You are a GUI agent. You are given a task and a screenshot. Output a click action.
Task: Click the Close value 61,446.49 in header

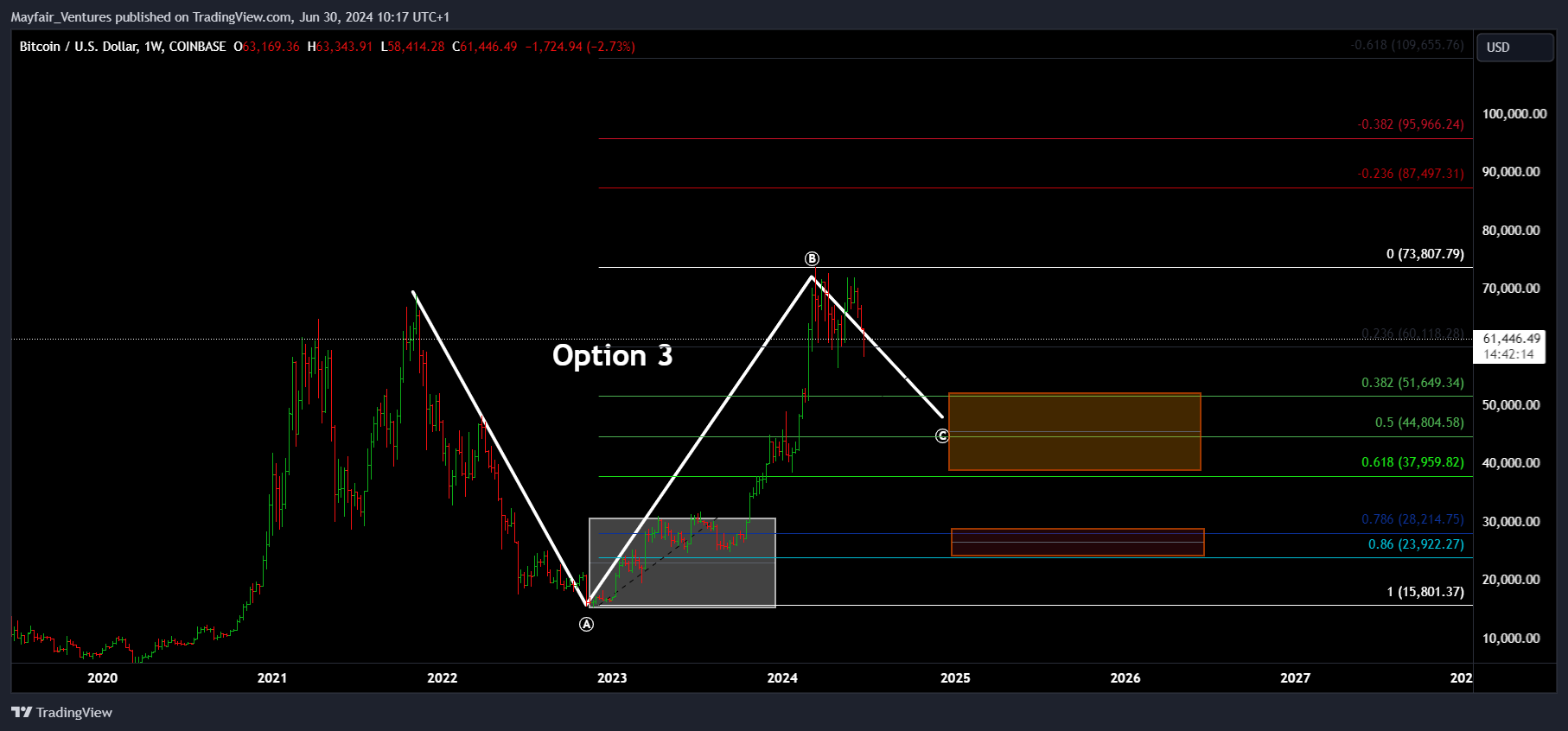(488, 47)
